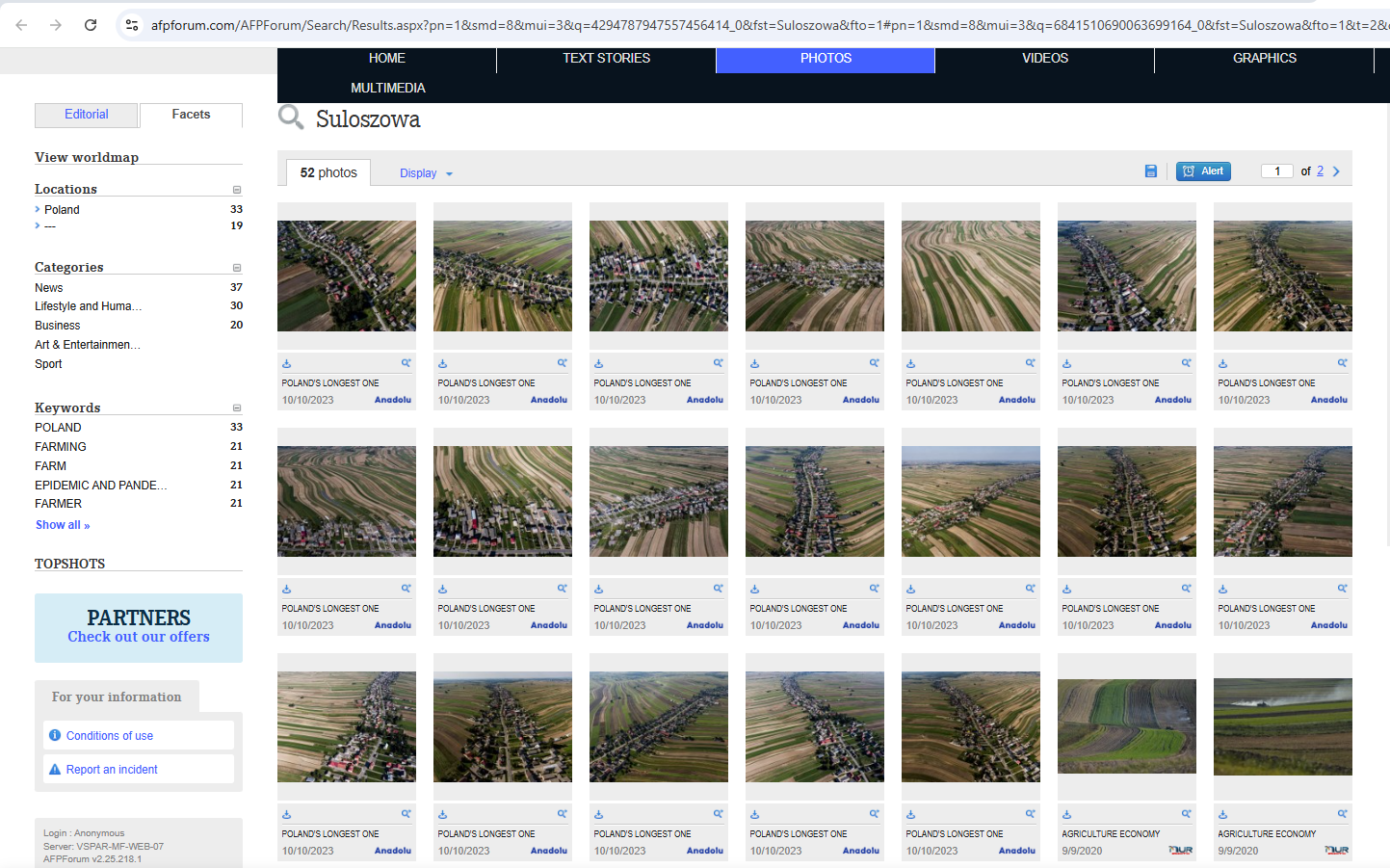The image size is (1390, 868).
Task: Expand the Poland location entry
Action: [x=38, y=209]
